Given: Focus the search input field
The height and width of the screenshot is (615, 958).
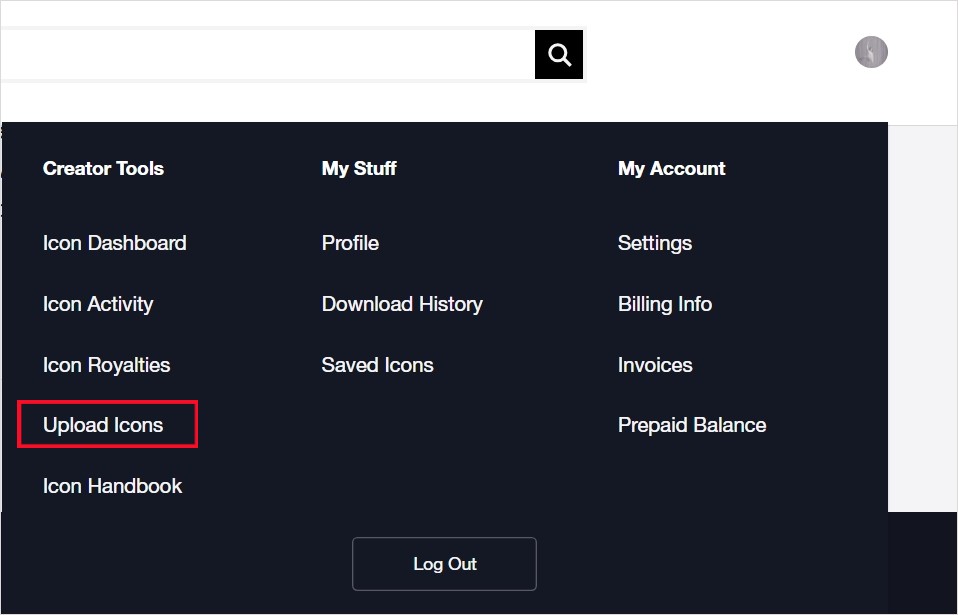Looking at the screenshot, I should coord(268,54).
